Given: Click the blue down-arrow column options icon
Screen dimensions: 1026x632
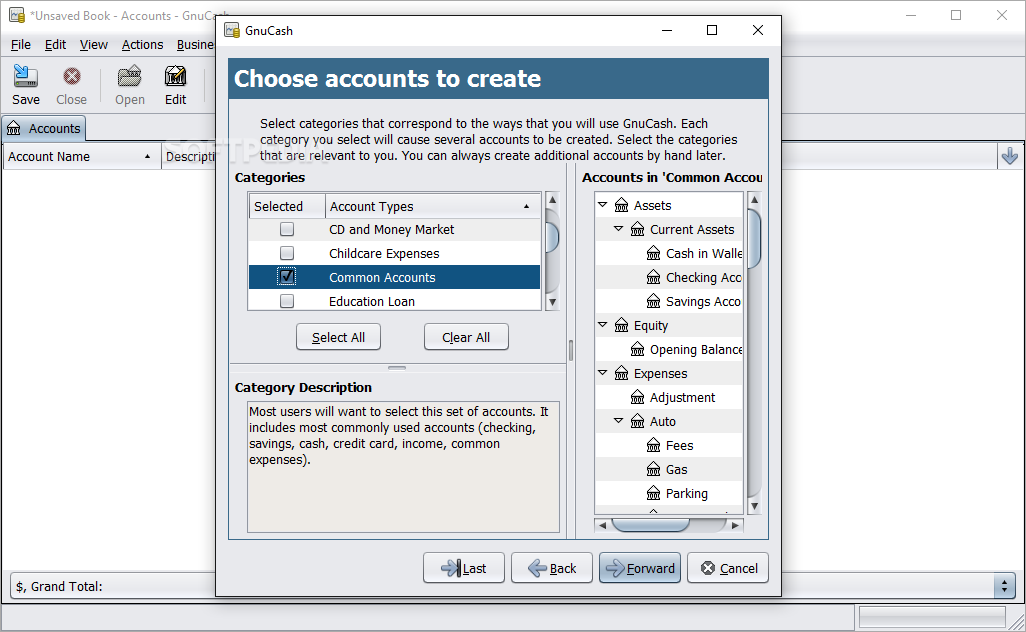Looking at the screenshot, I should click(1010, 156).
